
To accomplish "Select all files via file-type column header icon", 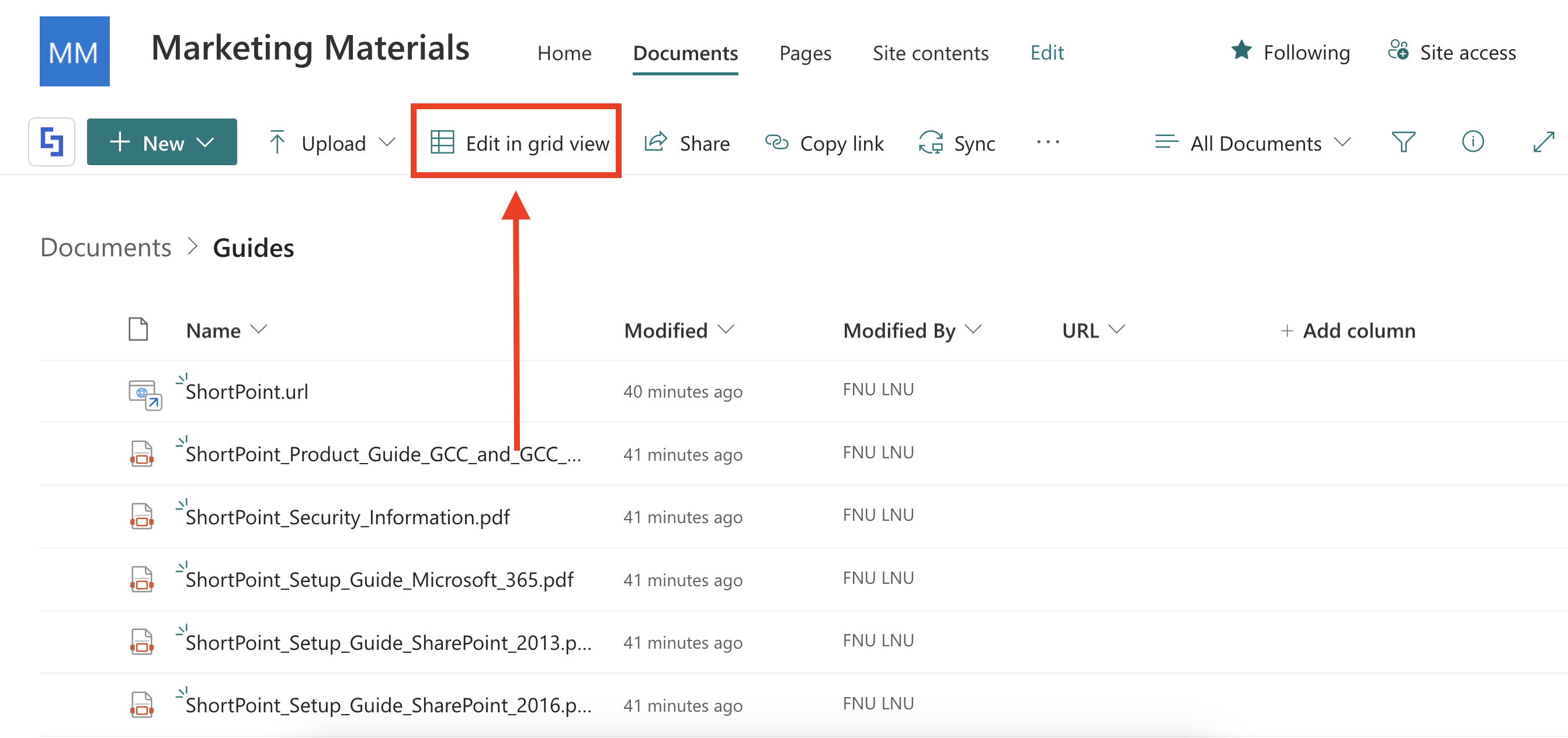I will (x=138, y=329).
